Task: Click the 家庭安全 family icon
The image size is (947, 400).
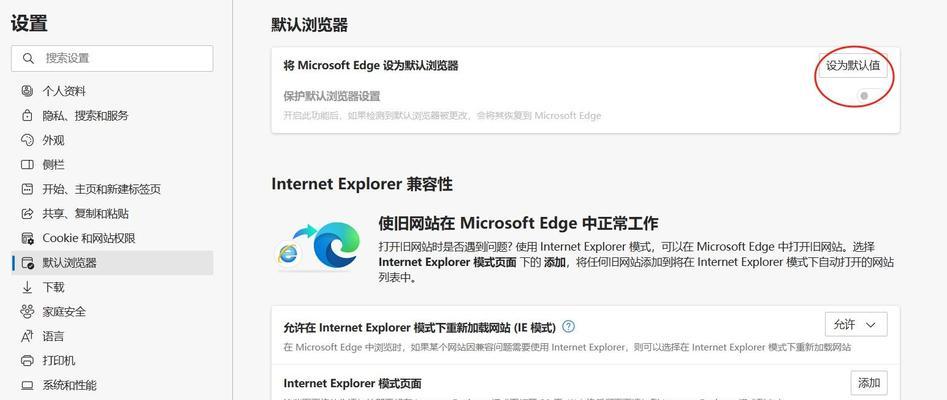Action: (x=27, y=312)
